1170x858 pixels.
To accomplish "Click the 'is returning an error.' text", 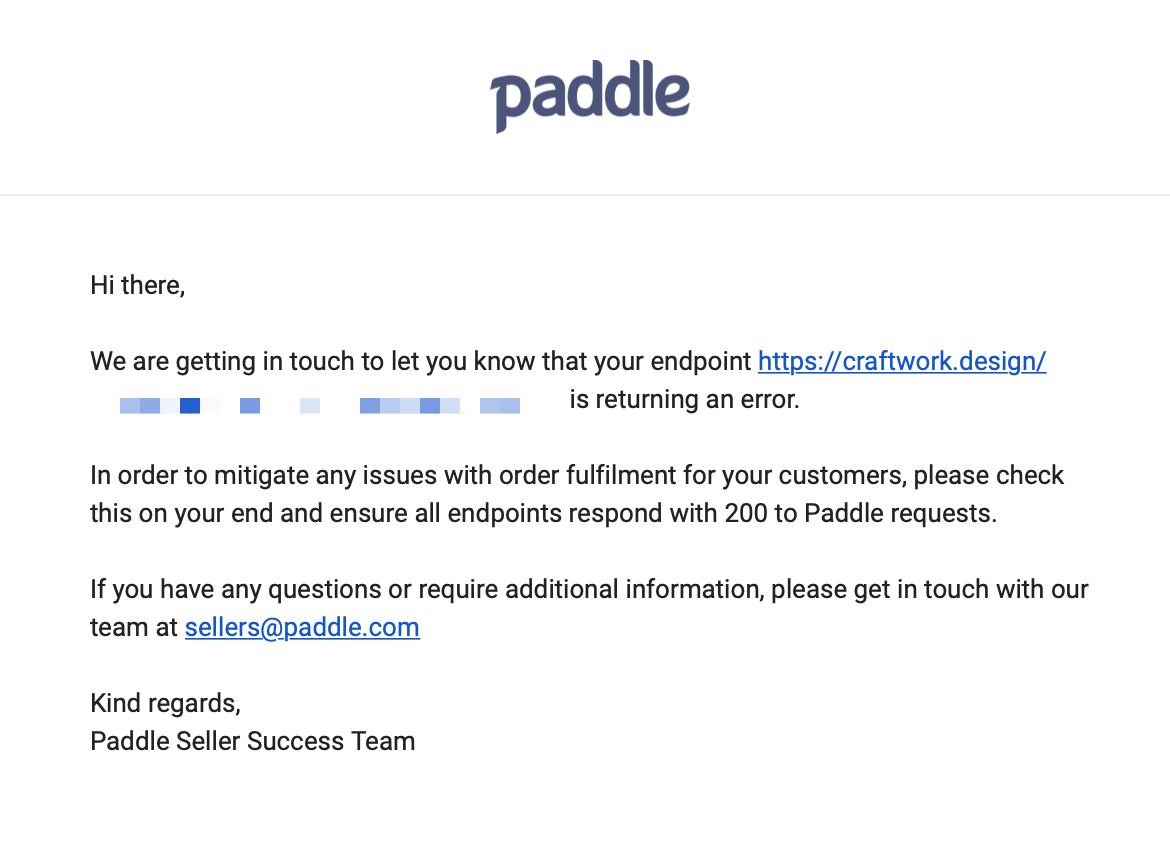I will 684,399.
